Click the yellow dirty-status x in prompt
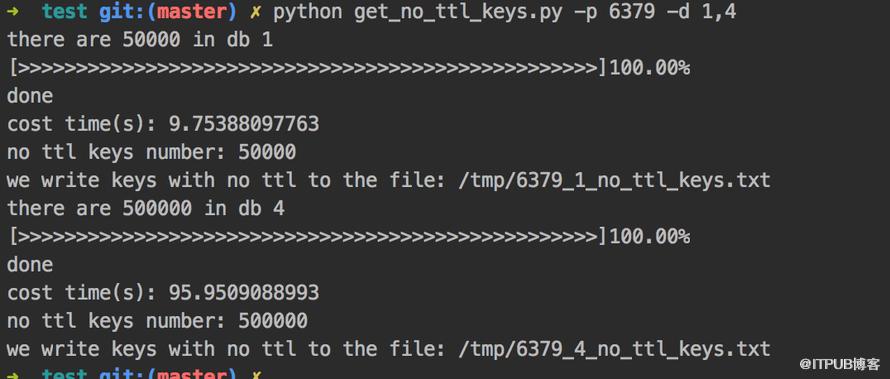Image resolution: width=890 pixels, height=379 pixels. [255, 12]
